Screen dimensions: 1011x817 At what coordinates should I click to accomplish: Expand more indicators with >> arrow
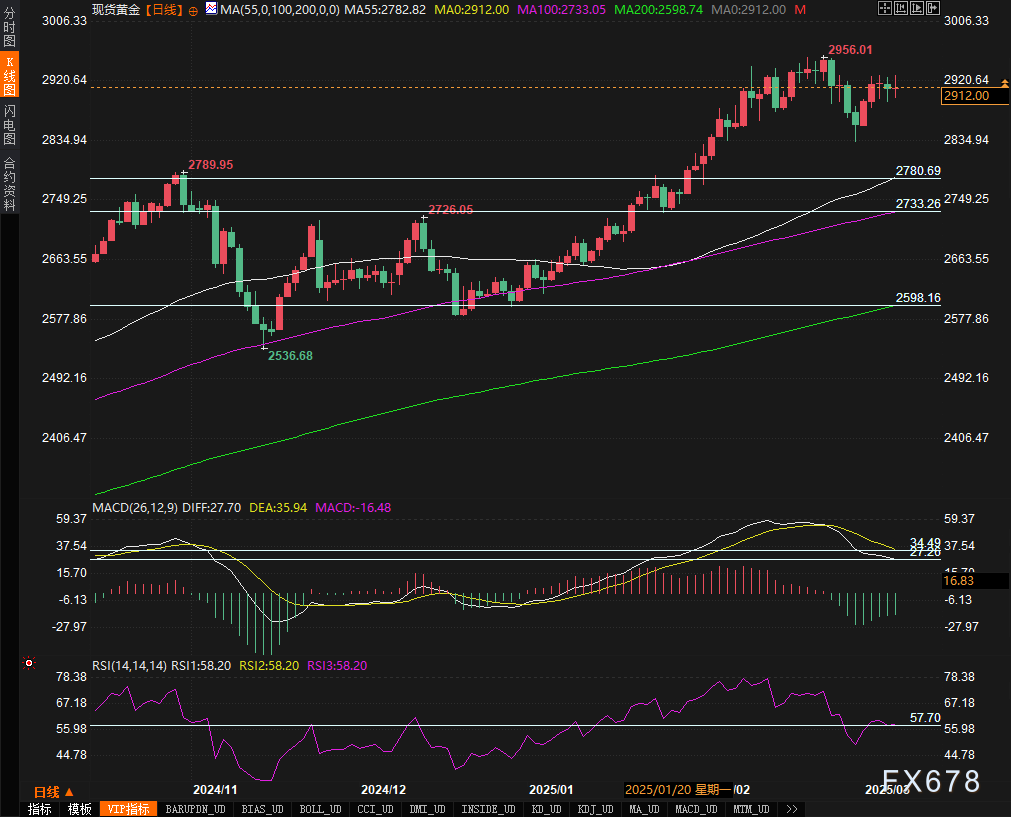[792, 809]
